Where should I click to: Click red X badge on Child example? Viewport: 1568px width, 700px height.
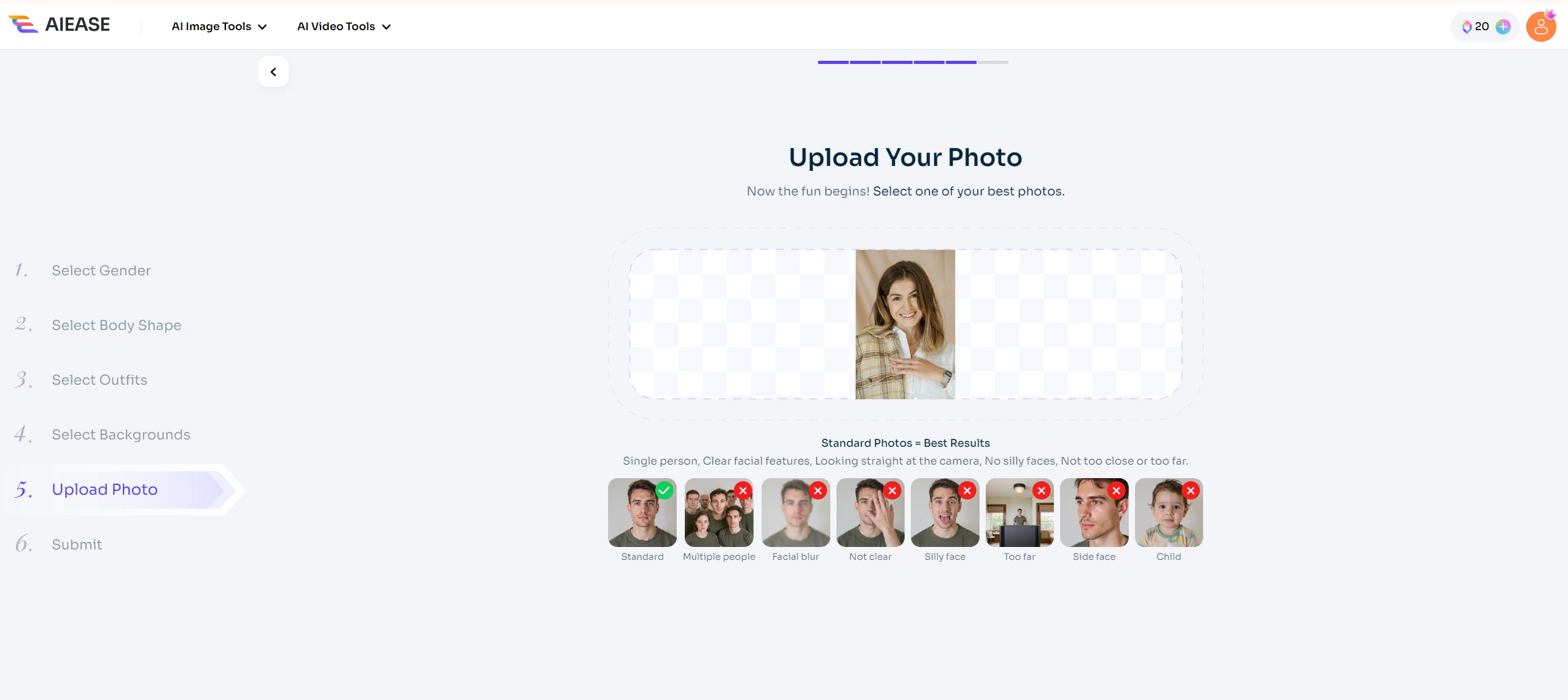pos(1190,490)
